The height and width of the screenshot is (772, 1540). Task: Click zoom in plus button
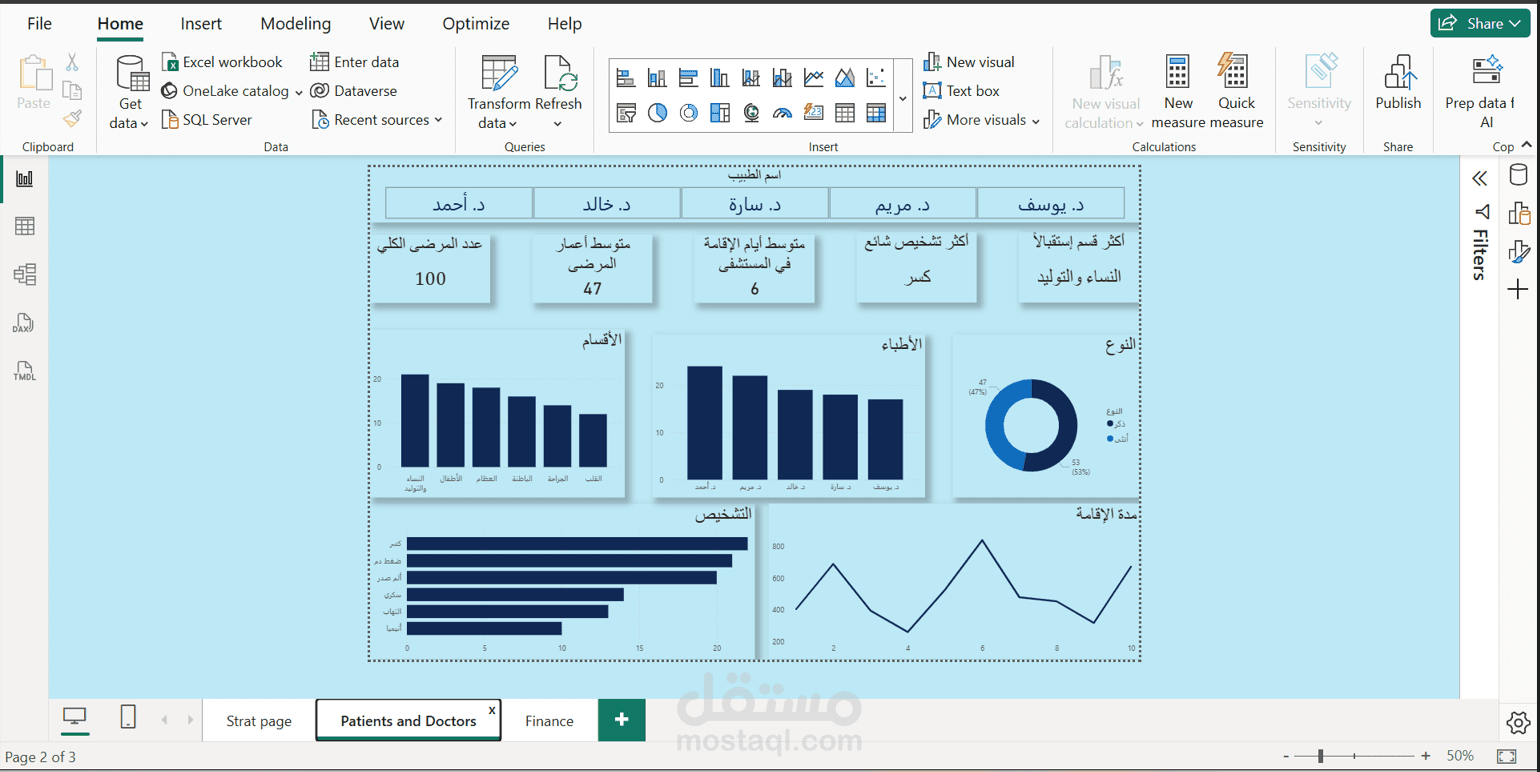tap(1426, 756)
